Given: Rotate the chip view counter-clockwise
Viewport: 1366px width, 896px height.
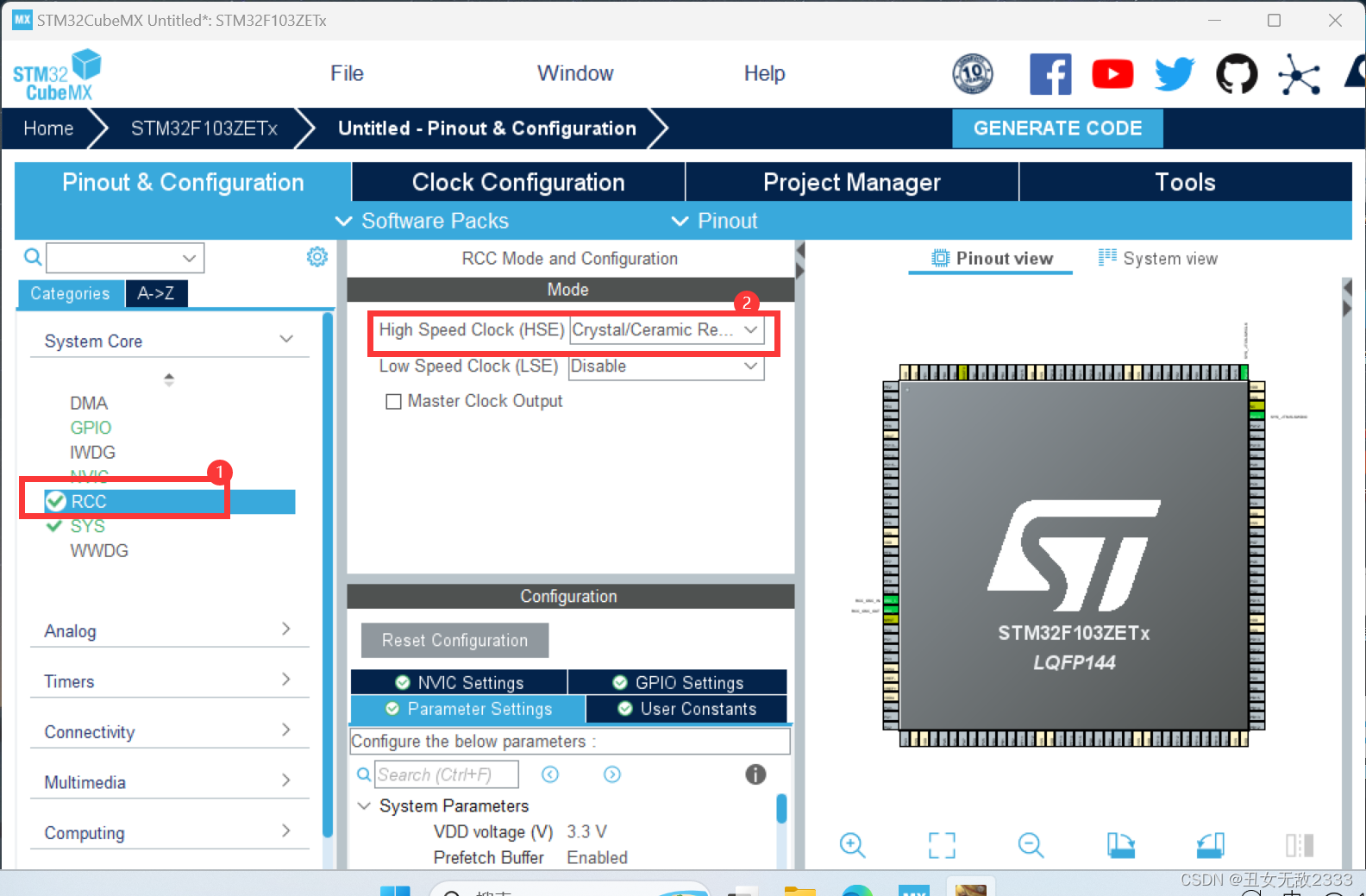Looking at the screenshot, I should click(1210, 845).
